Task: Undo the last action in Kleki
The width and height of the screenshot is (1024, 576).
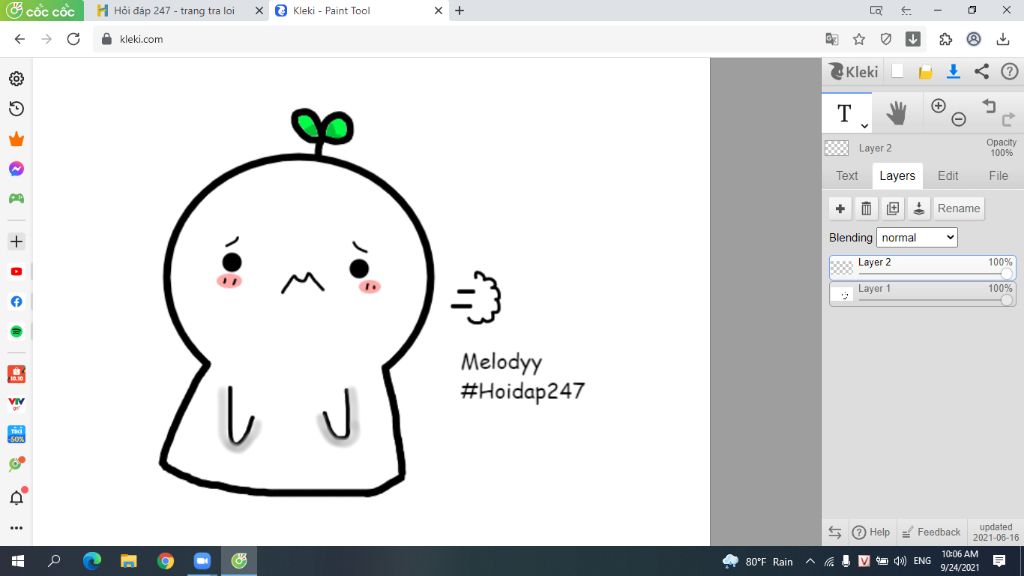Action: click(989, 106)
